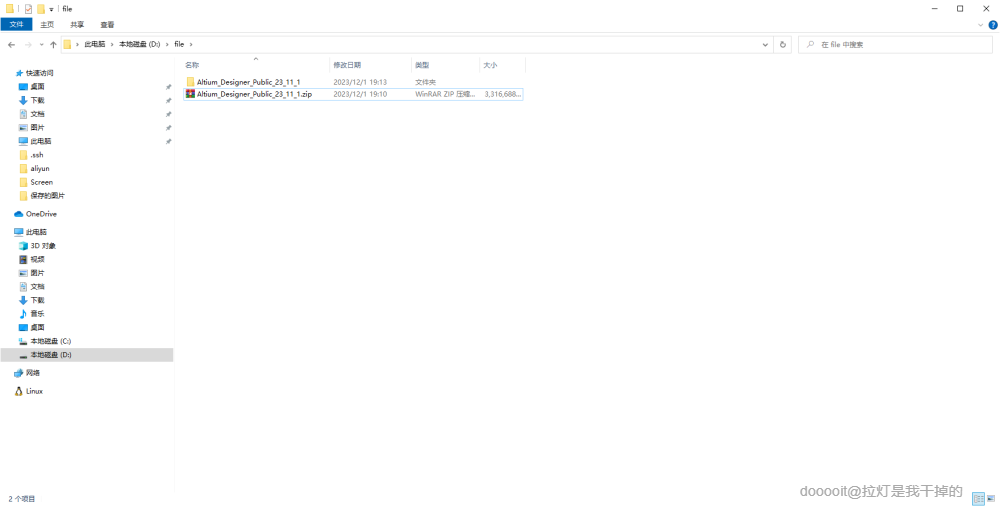Click 此电脑 in the address bar
Image resolution: width=1000 pixels, height=506 pixels.
(94, 44)
